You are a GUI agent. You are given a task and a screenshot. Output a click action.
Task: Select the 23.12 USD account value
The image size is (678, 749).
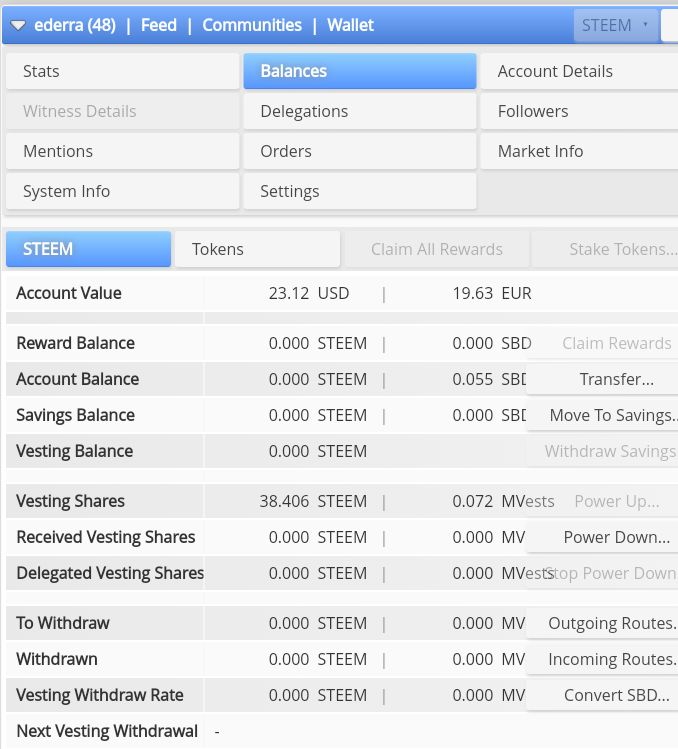309,293
